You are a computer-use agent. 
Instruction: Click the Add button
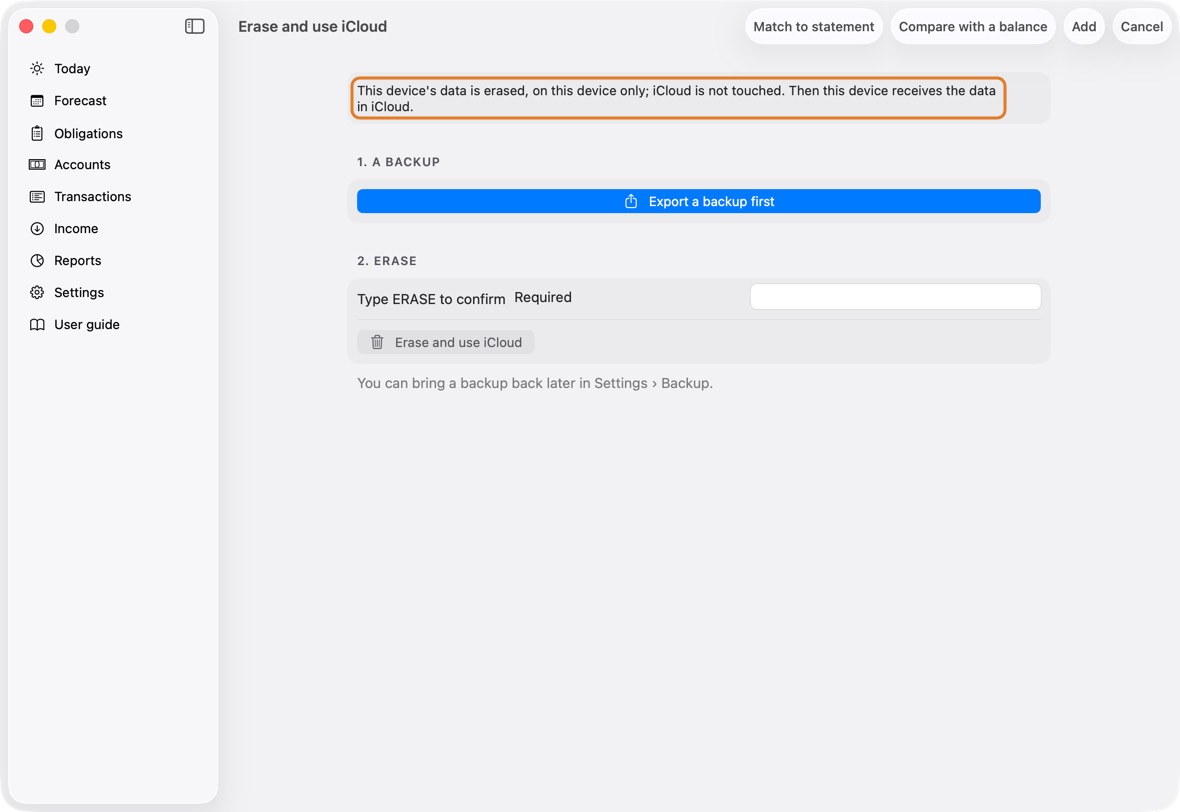[1084, 26]
